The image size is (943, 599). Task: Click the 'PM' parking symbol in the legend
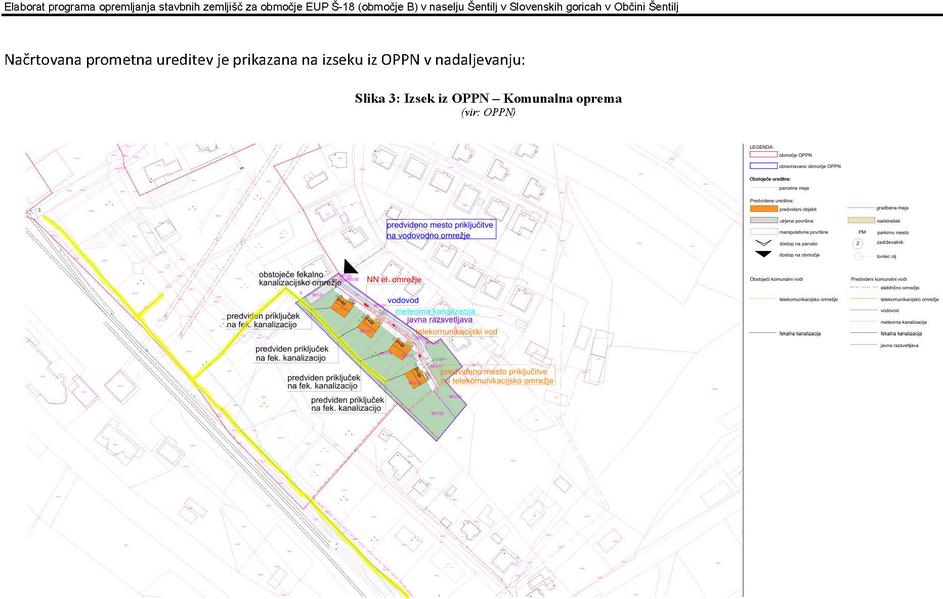(862, 232)
